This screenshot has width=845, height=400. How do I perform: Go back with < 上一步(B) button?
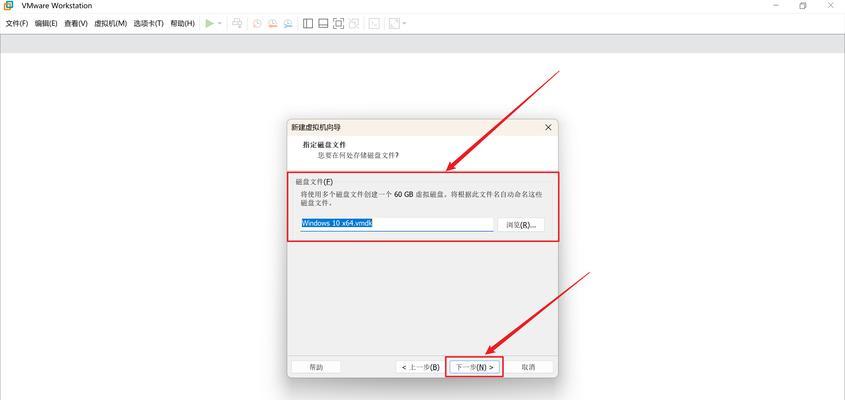pyautogui.click(x=420, y=367)
